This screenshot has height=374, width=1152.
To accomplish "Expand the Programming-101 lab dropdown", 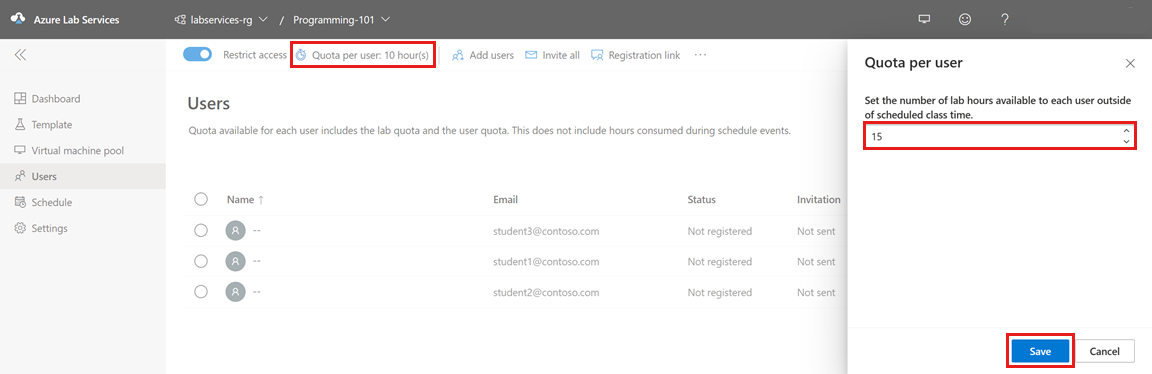I will click(x=342, y=19).
